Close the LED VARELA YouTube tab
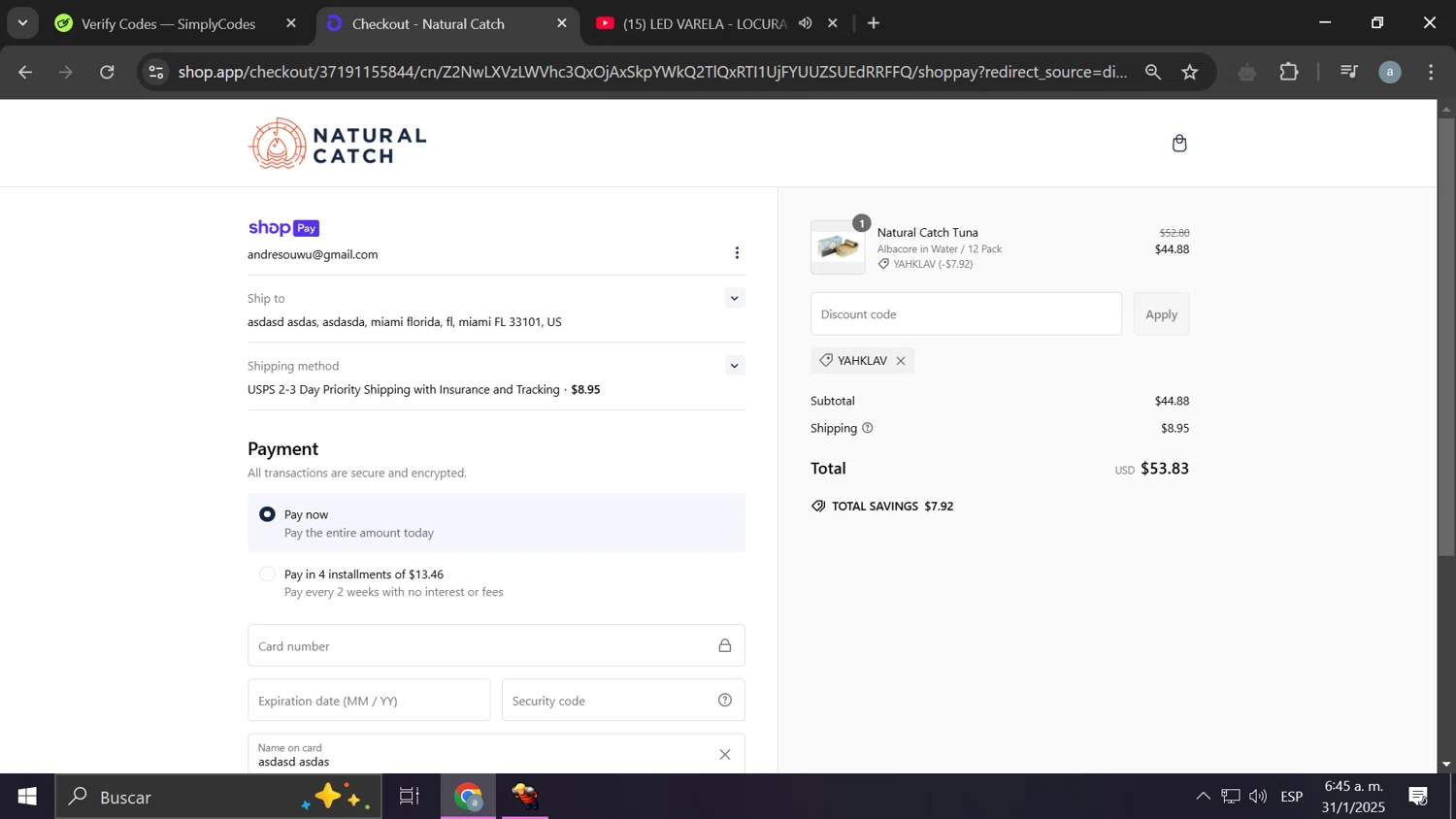 pyautogui.click(x=833, y=23)
